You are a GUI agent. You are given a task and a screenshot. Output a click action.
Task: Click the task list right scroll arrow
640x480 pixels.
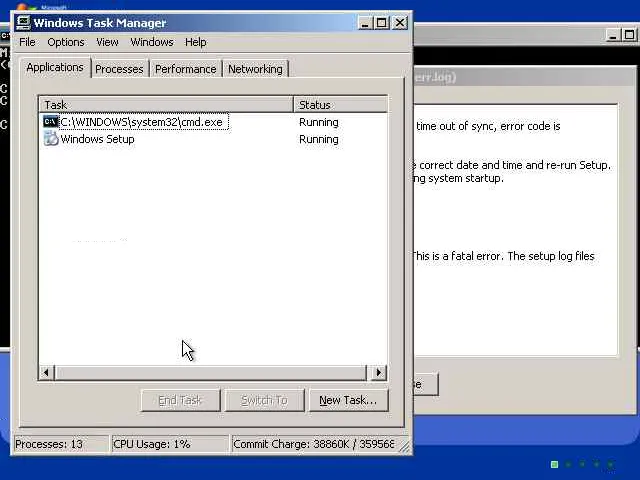[x=378, y=372]
